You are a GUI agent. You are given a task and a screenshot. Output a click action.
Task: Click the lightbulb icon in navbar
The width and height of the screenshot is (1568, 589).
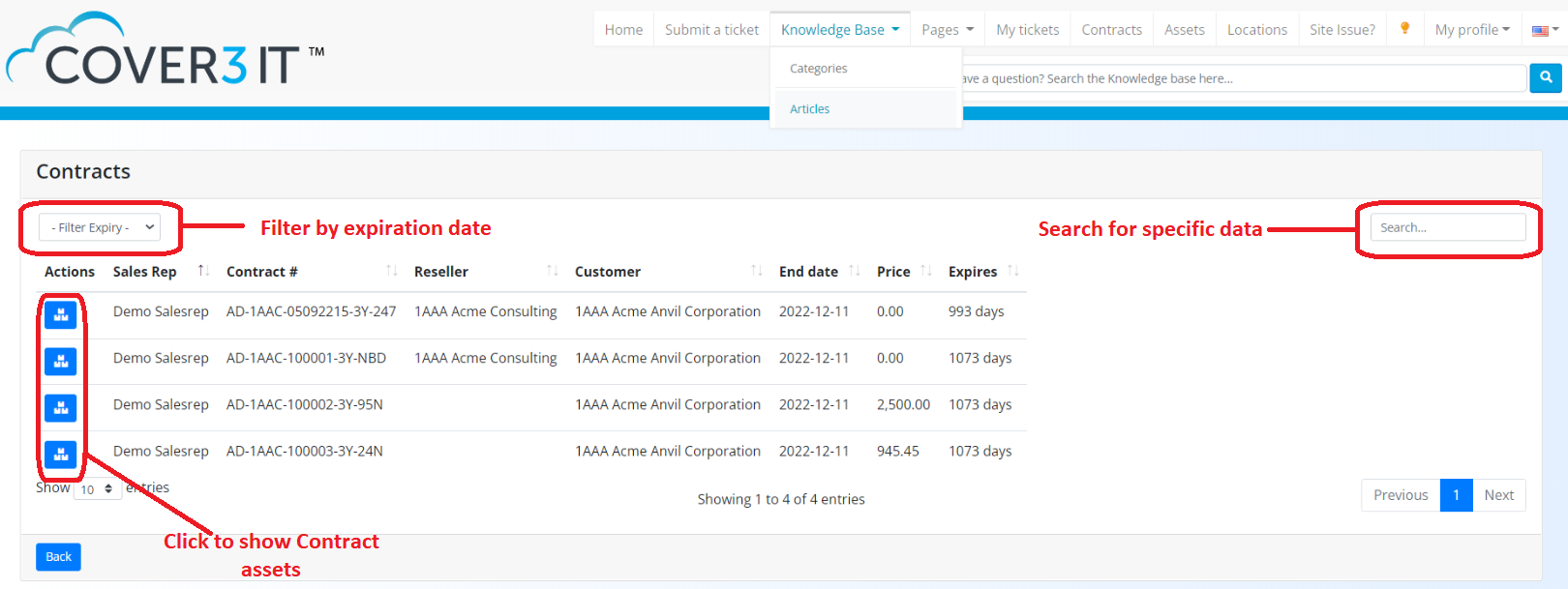pyautogui.click(x=1404, y=29)
